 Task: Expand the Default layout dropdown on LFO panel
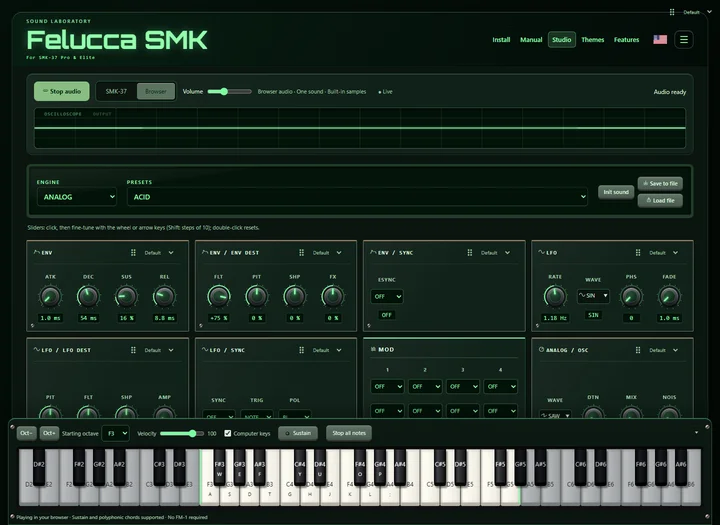[664, 253]
